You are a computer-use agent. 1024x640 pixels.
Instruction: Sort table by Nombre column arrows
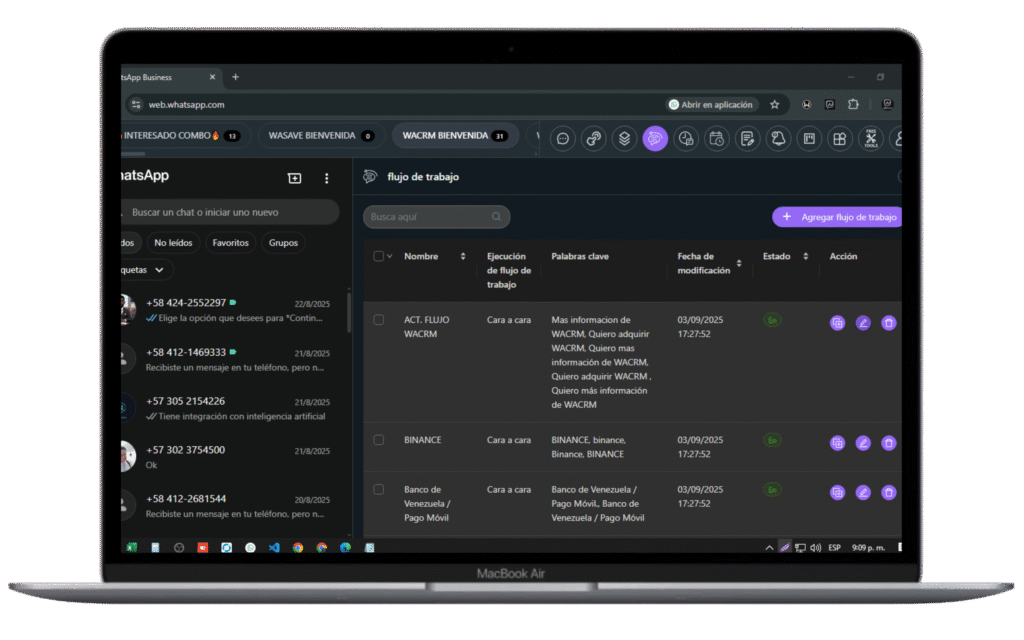click(463, 257)
